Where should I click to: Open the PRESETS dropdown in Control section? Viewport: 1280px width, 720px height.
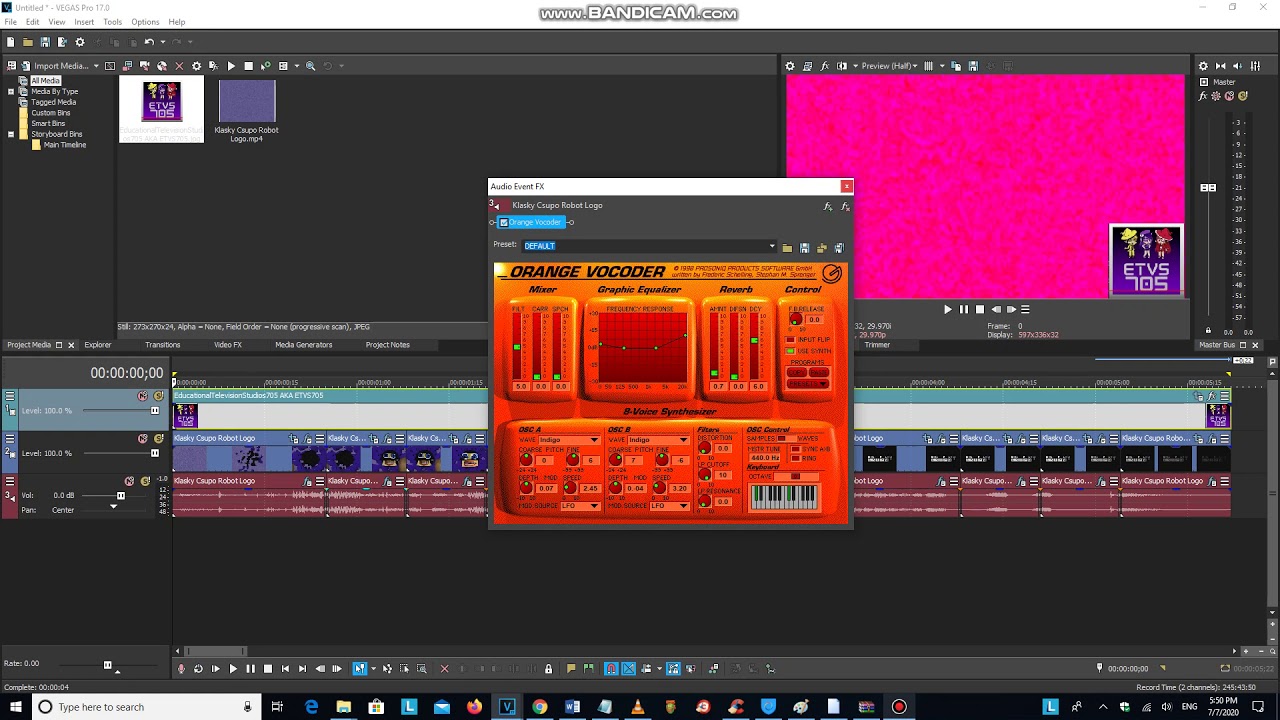point(808,384)
